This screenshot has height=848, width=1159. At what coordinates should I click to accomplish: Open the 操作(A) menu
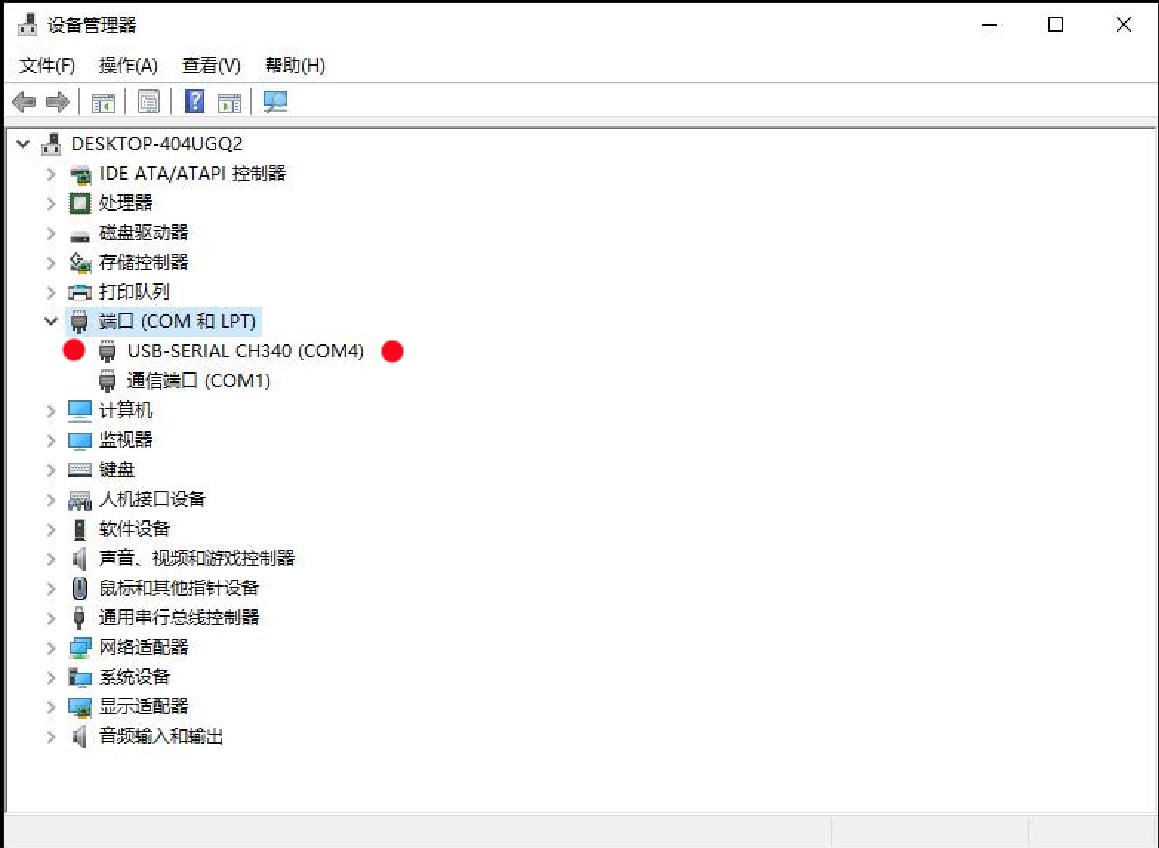[128, 66]
